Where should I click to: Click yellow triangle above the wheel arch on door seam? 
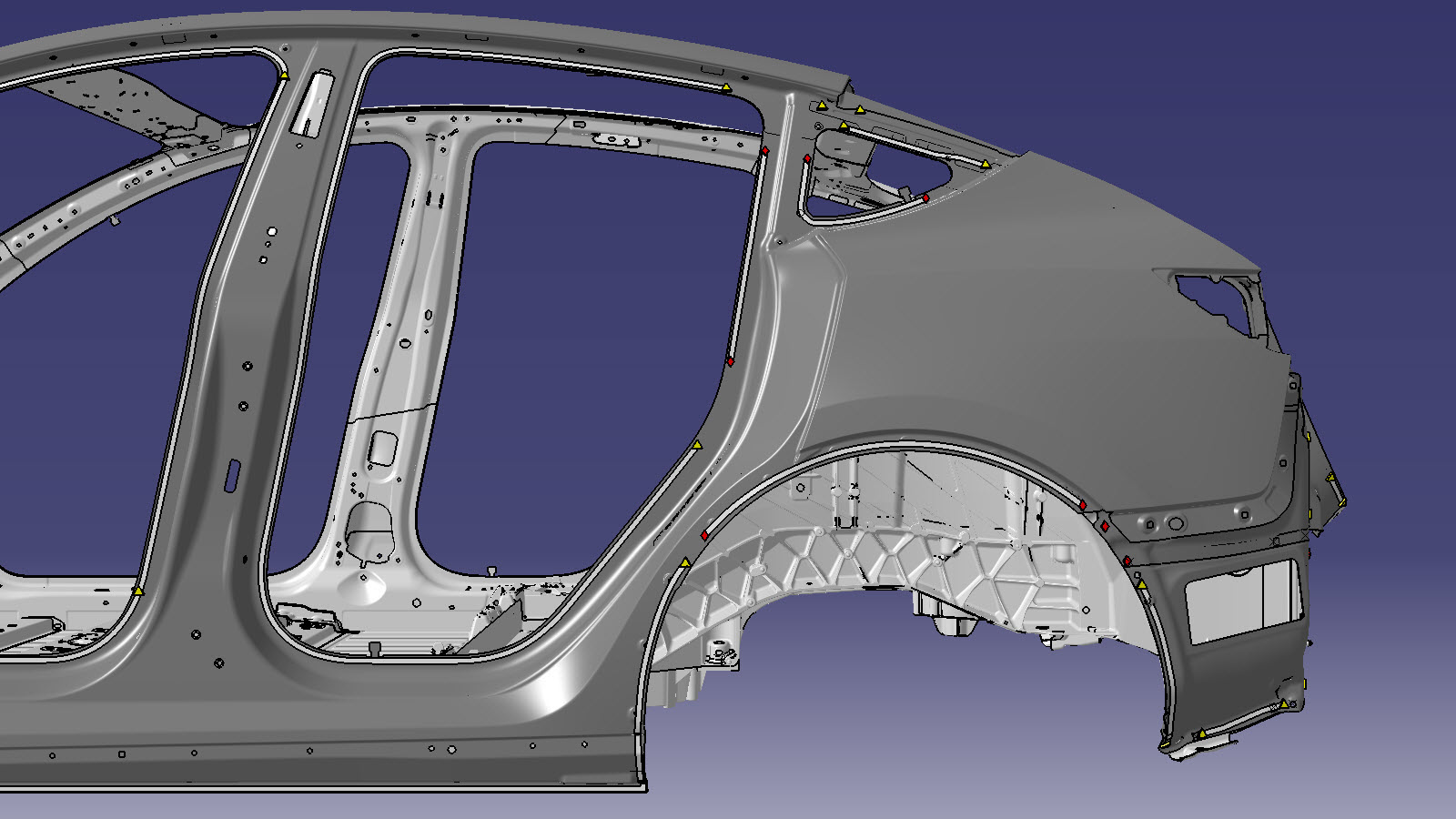(697, 445)
